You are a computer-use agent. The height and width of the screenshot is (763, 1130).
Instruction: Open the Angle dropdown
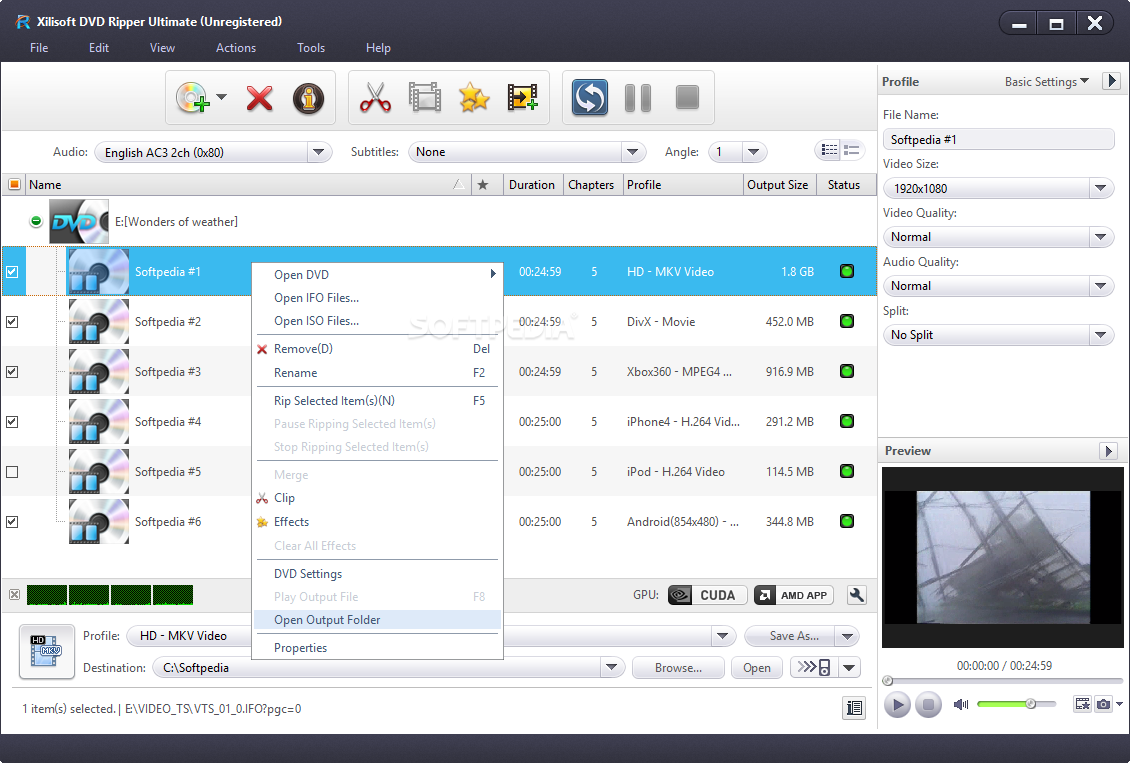pos(753,152)
